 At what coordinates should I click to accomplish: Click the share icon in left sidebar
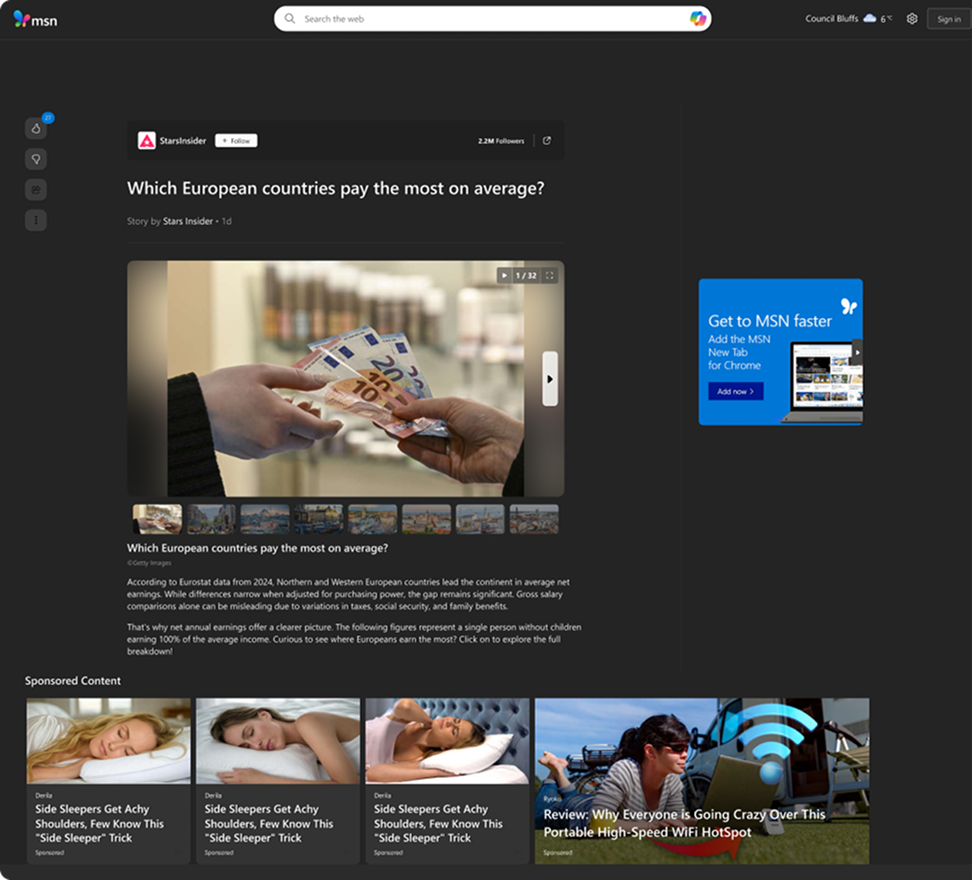click(x=36, y=190)
